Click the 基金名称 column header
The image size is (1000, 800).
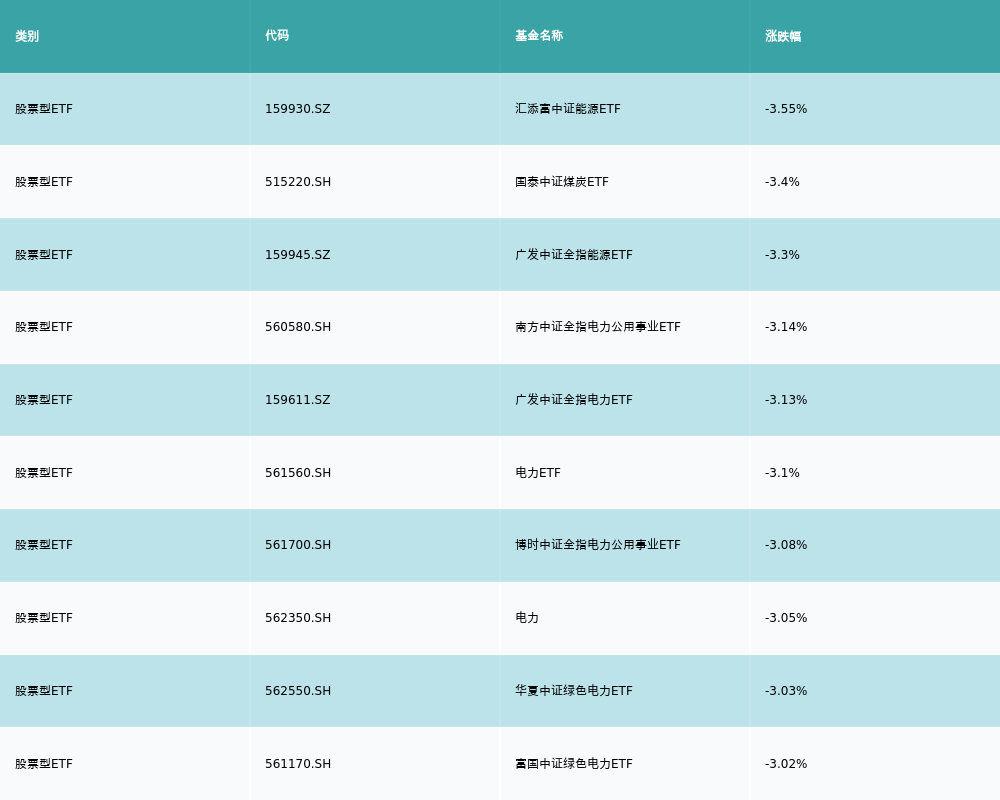click(539, 36)
